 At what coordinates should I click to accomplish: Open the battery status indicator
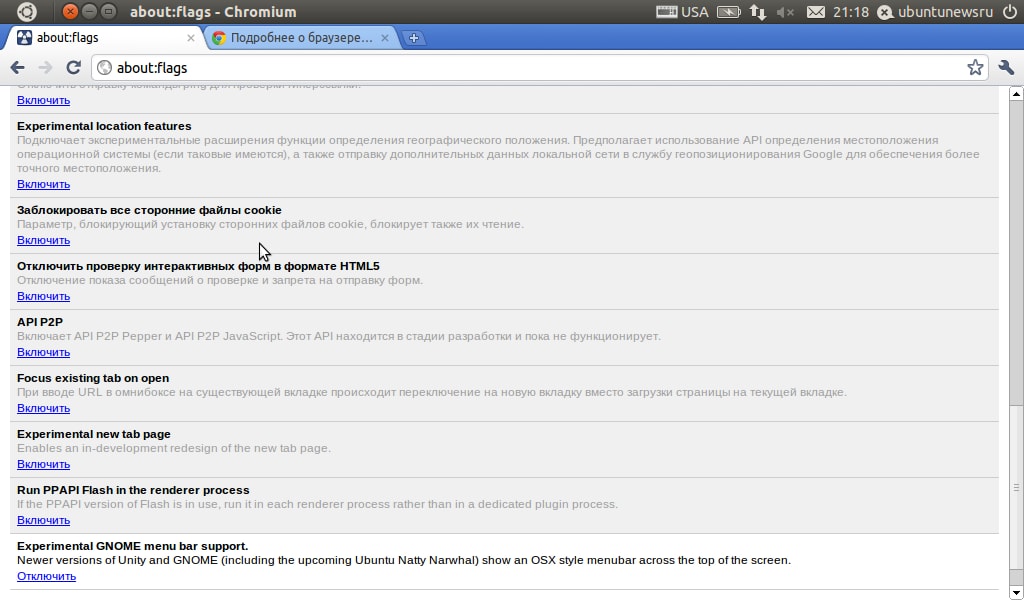729,12
